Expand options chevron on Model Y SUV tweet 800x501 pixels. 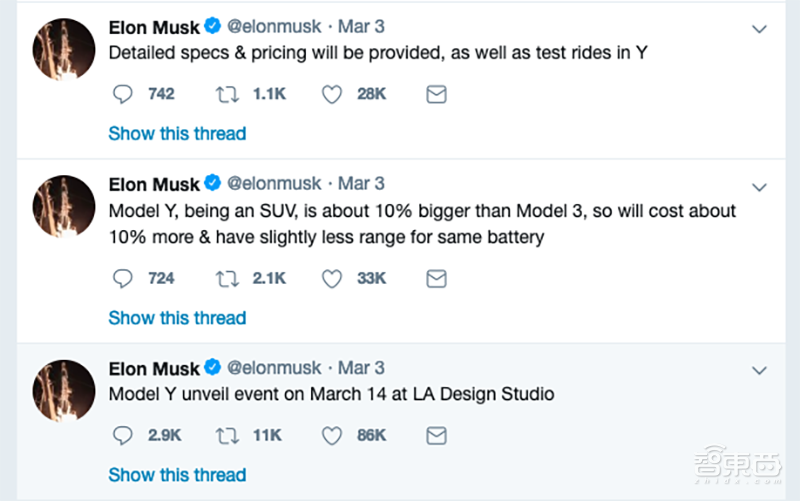click(759, 187)
